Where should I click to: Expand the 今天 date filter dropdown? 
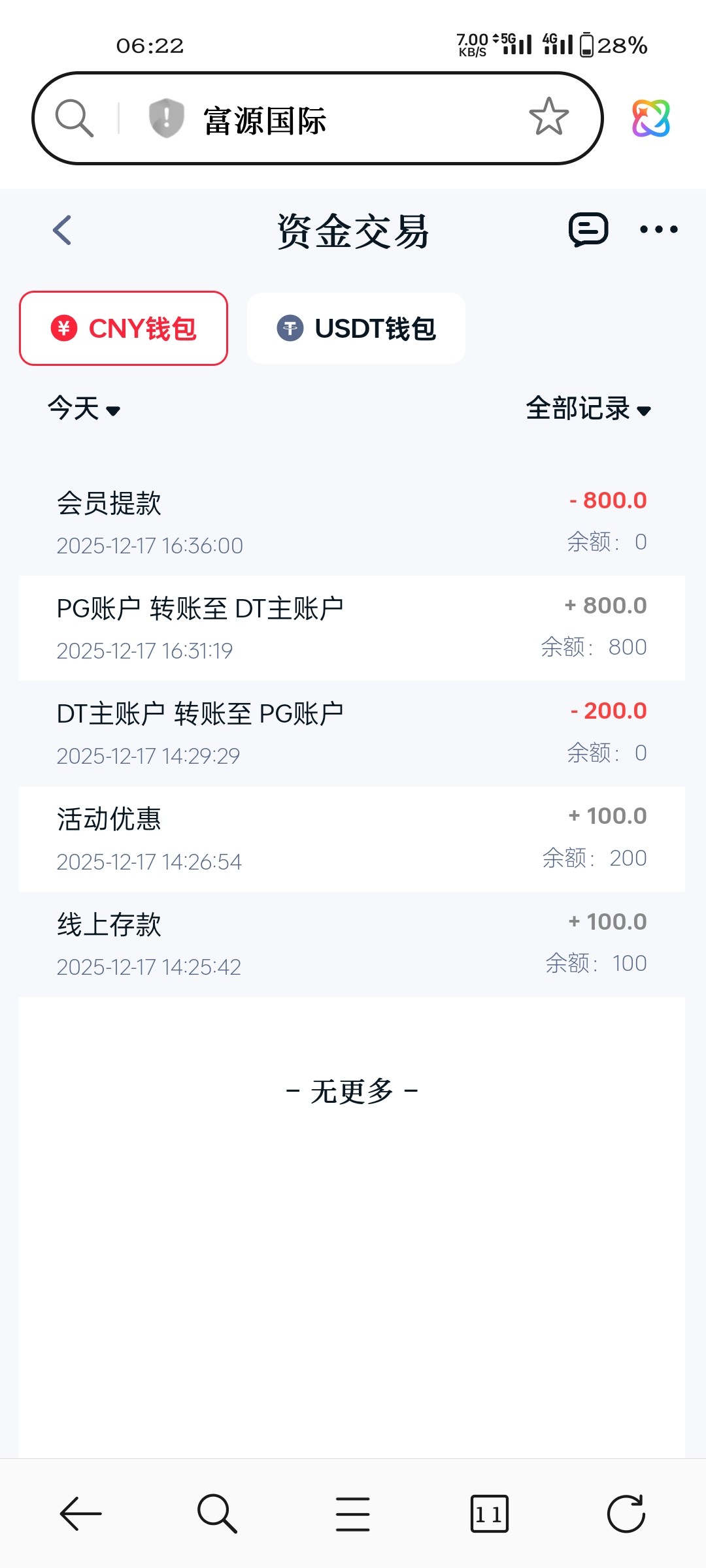[x=84, y=409]
